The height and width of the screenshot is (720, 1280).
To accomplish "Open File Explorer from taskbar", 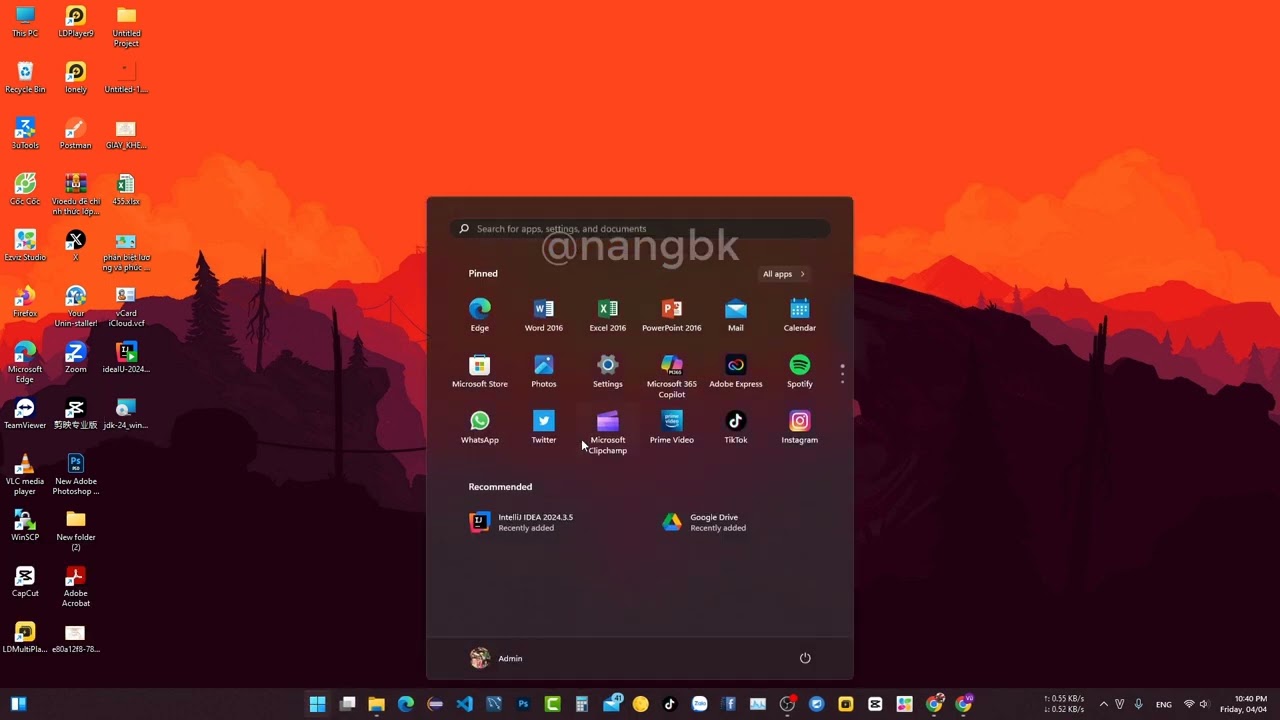I will [376, 704].
